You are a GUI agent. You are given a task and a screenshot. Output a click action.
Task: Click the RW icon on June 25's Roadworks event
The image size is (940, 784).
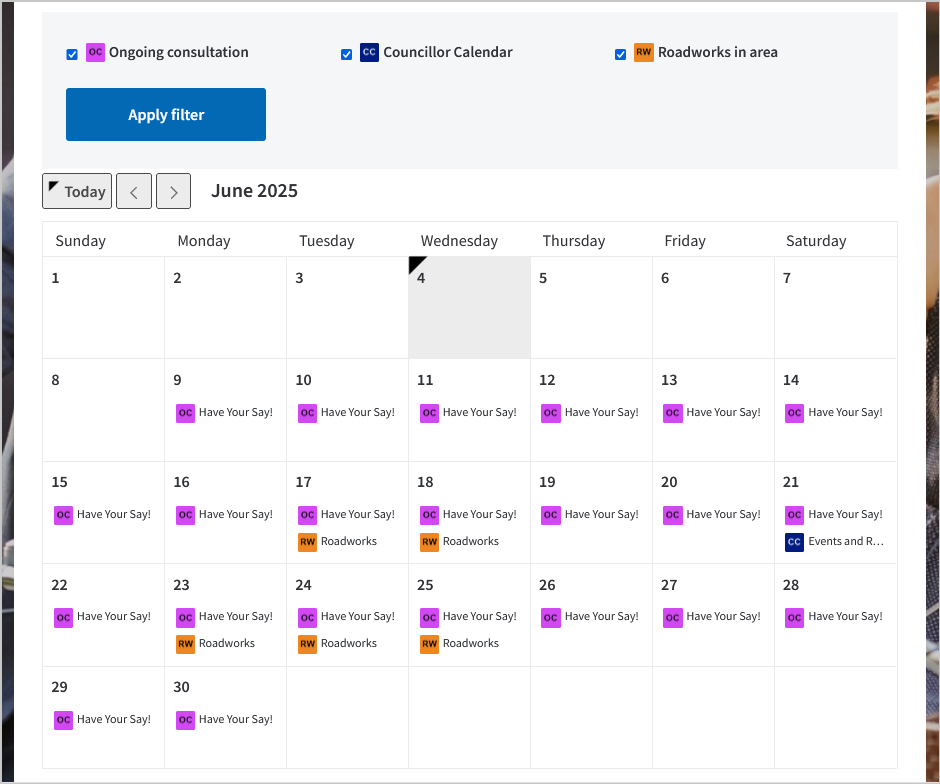point(429,643)
